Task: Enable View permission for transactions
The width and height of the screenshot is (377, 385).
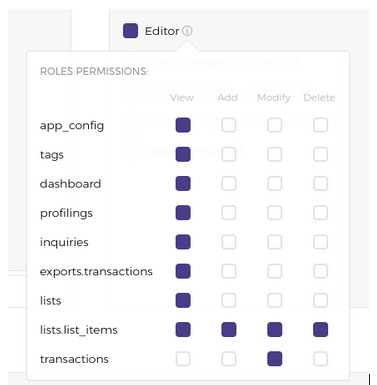Action: tap(183, 359)
